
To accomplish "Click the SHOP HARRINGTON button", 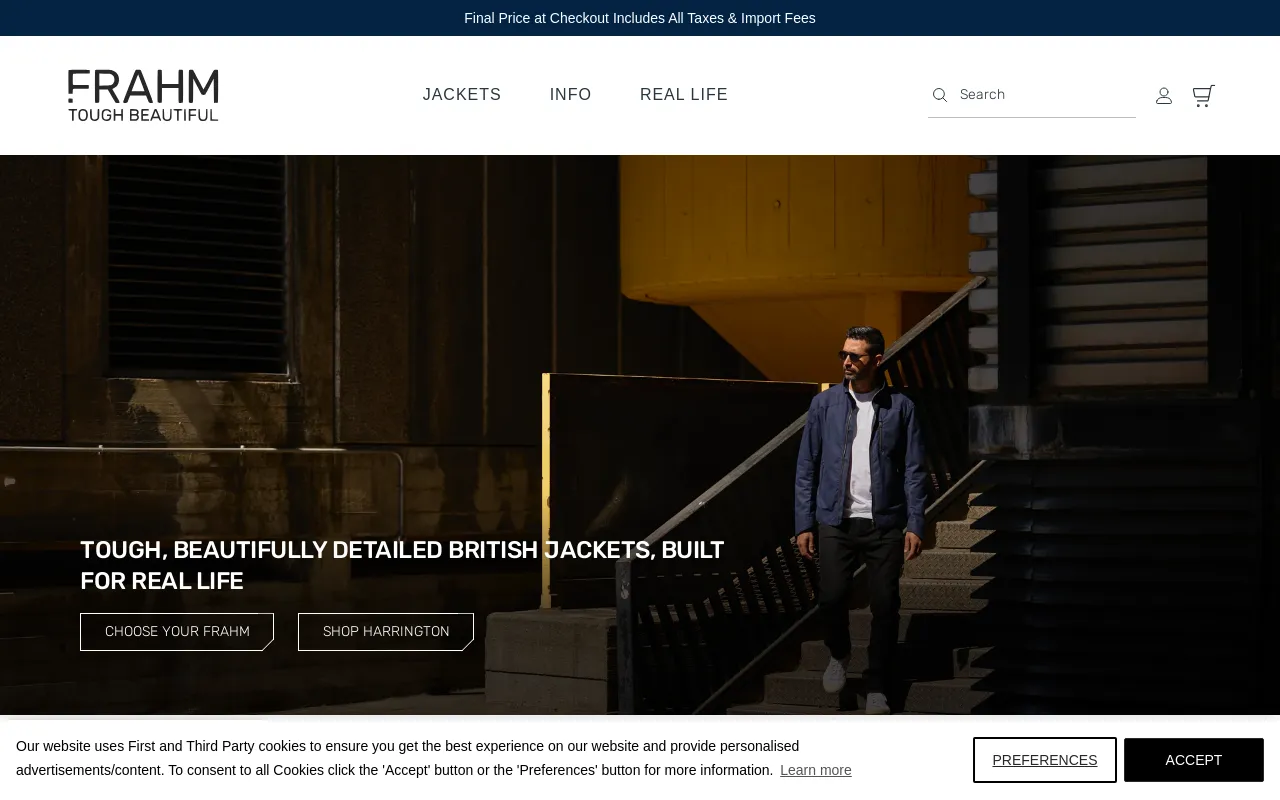I will tap(386, 632).
